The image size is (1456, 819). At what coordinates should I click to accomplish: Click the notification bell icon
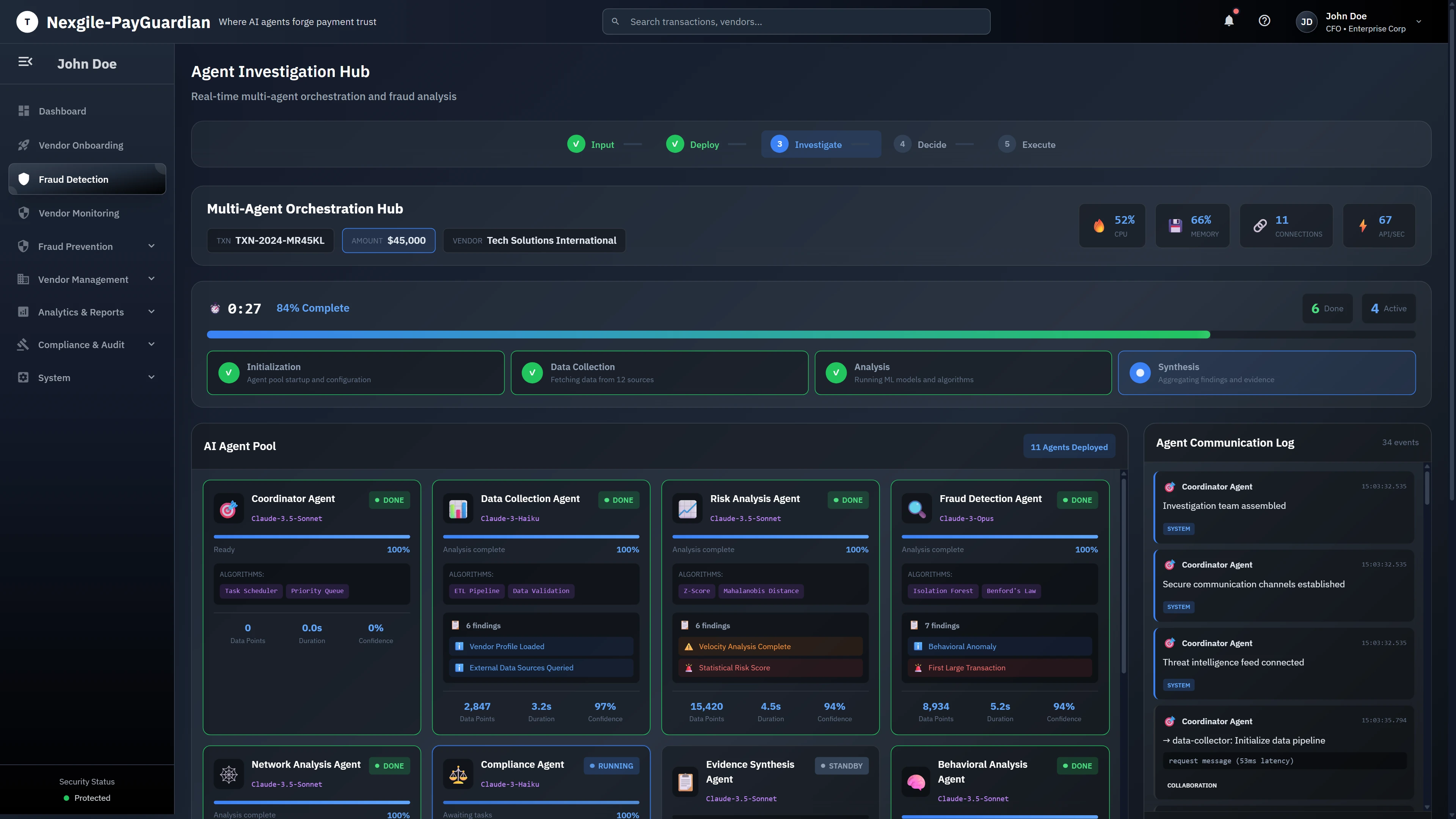[1228, 21]
